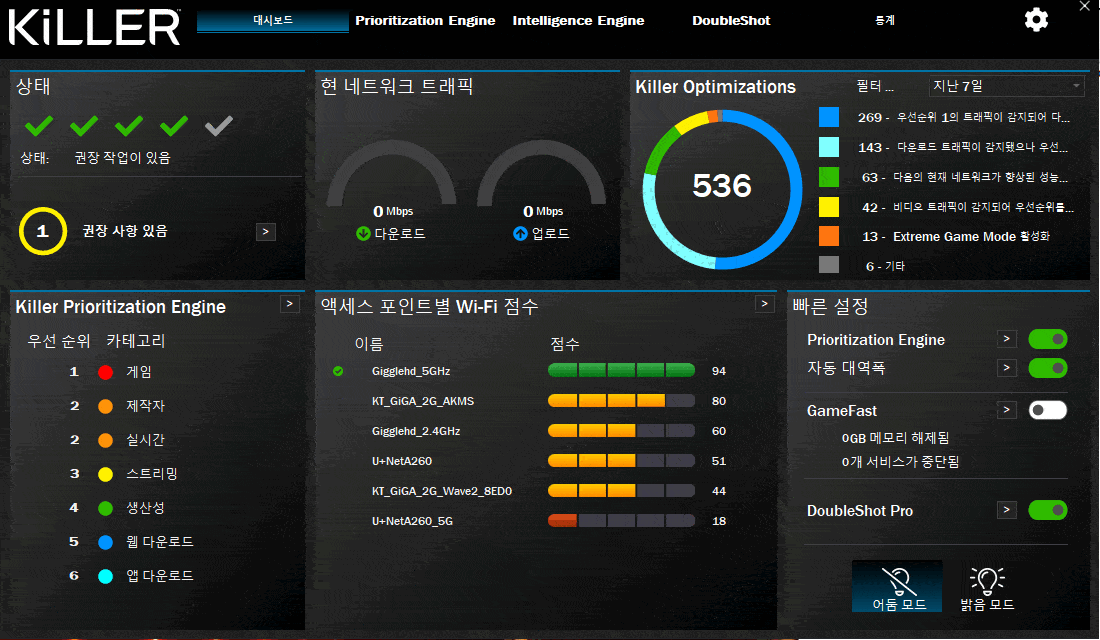
Task: Click the first green status checkmark
Action: click(39, 126)
